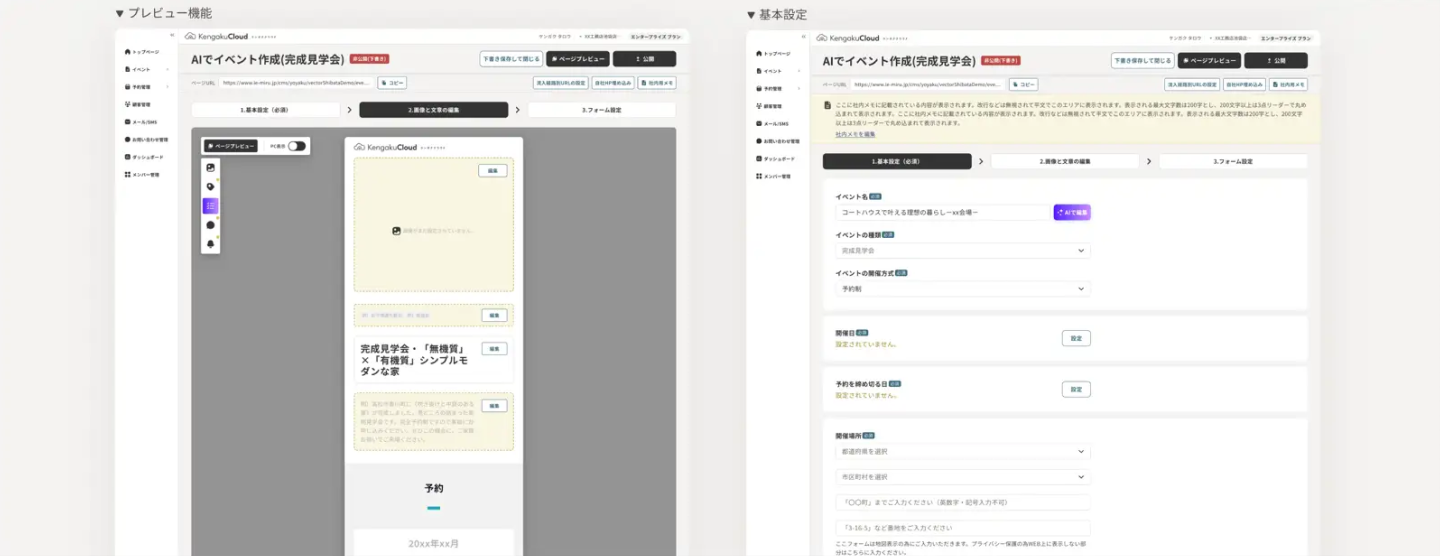This screenshot has width=1440, height=556.
Task: Go to step 3.フォーム設定 in preview screen
Action: coord(601,110)
